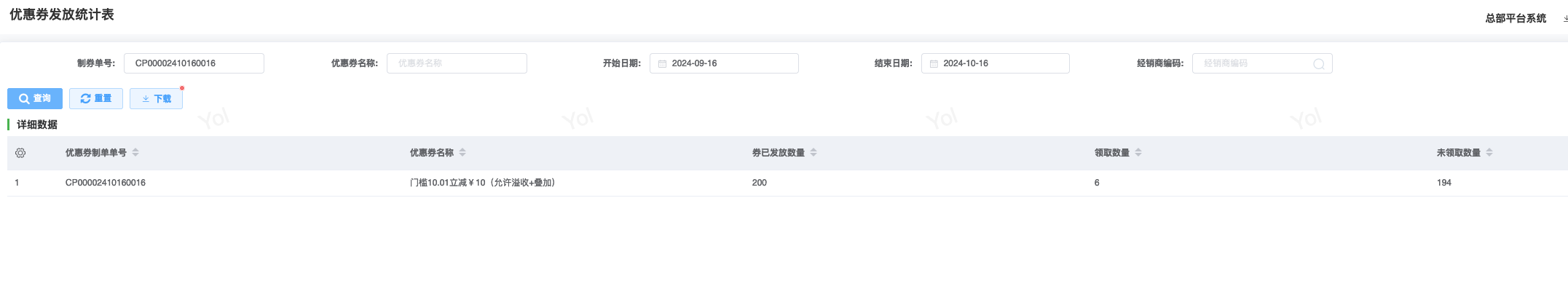Click search icon in 经销商编码 field
Image resolution: width=1568 pixels, height=297 pixels.
(x=1318, y=64)
